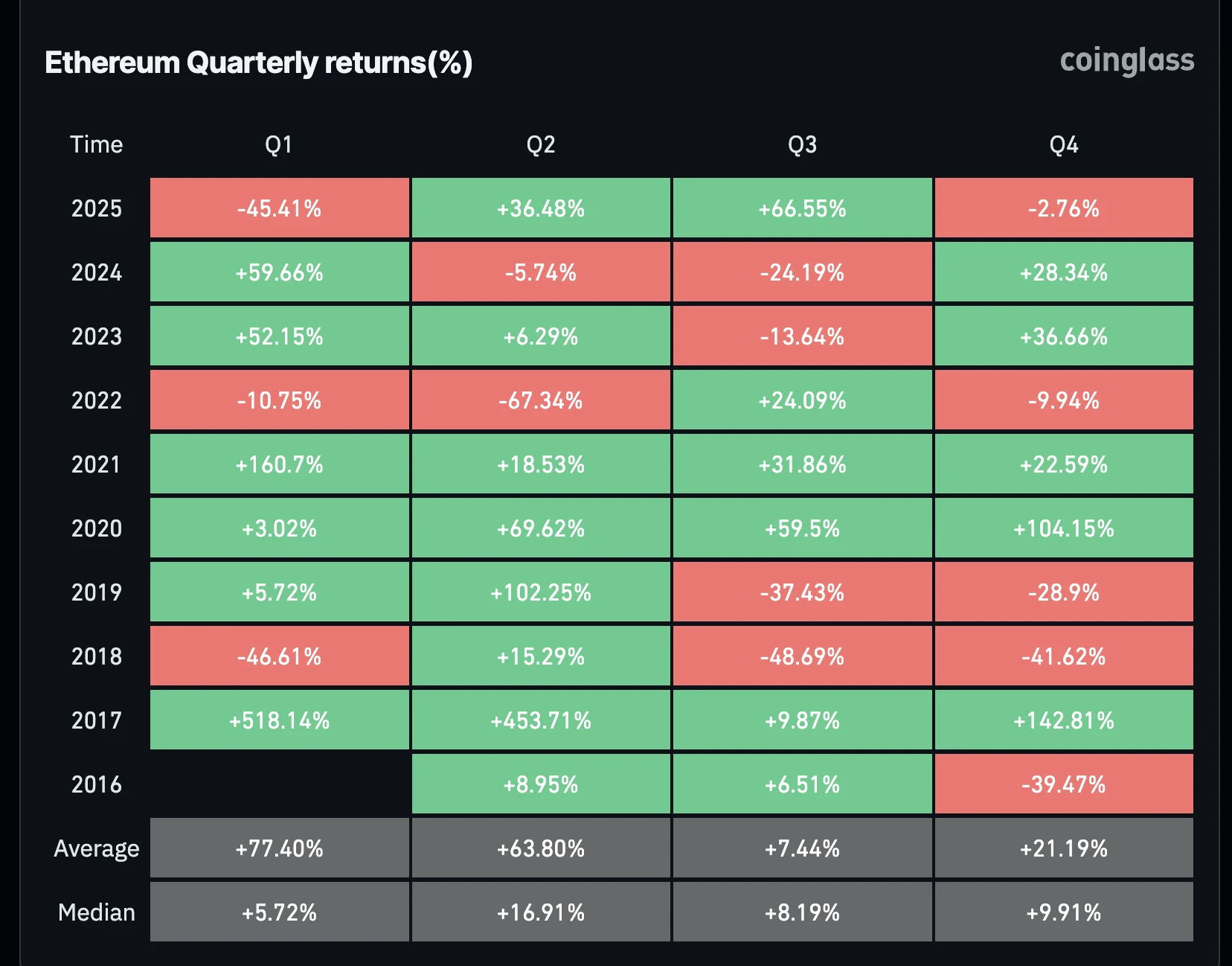
Task: Select the 2023 row label
Action: coord(96,336)
